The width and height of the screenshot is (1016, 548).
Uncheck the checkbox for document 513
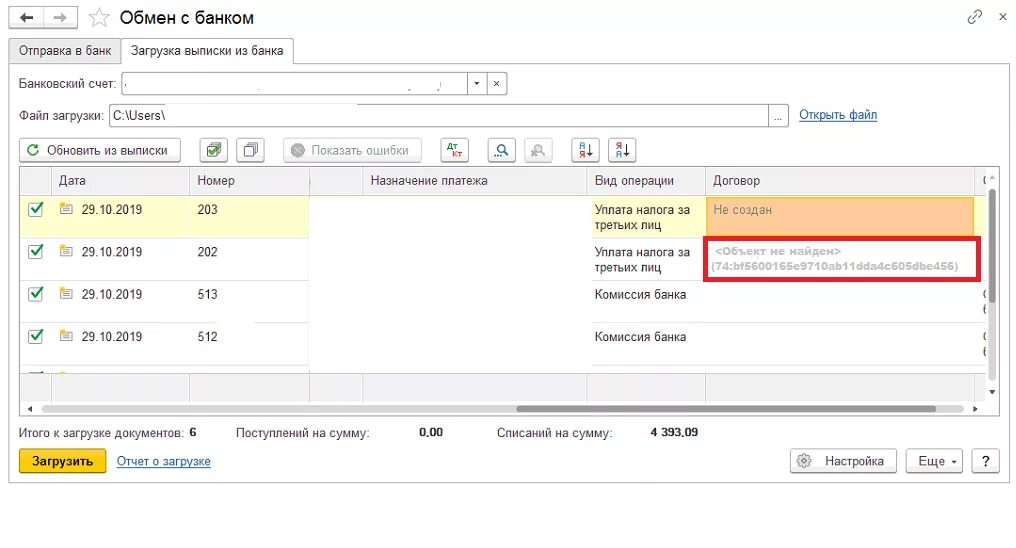coord(36,293)
